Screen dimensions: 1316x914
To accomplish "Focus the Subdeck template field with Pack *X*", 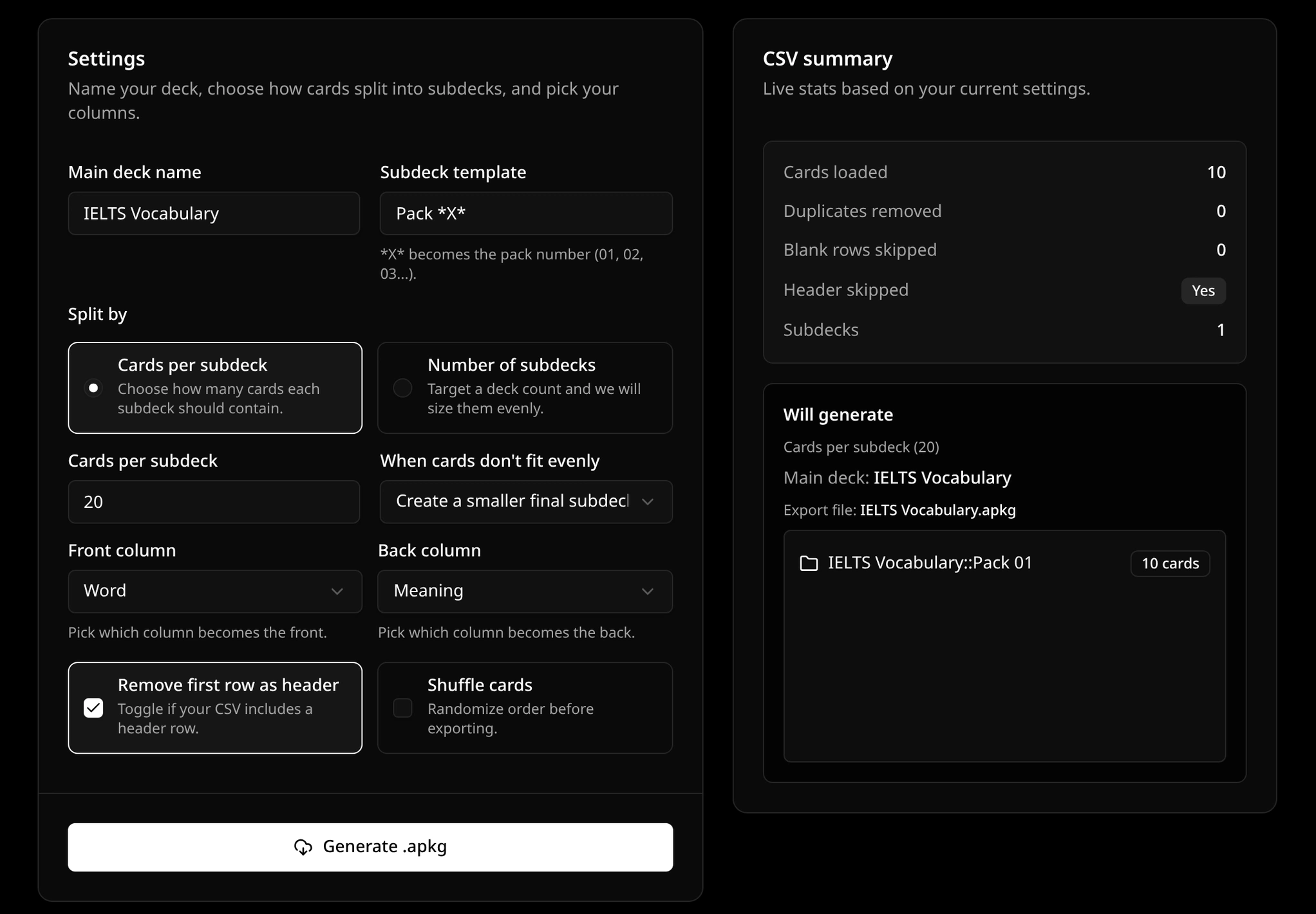I will click(526, 213).
